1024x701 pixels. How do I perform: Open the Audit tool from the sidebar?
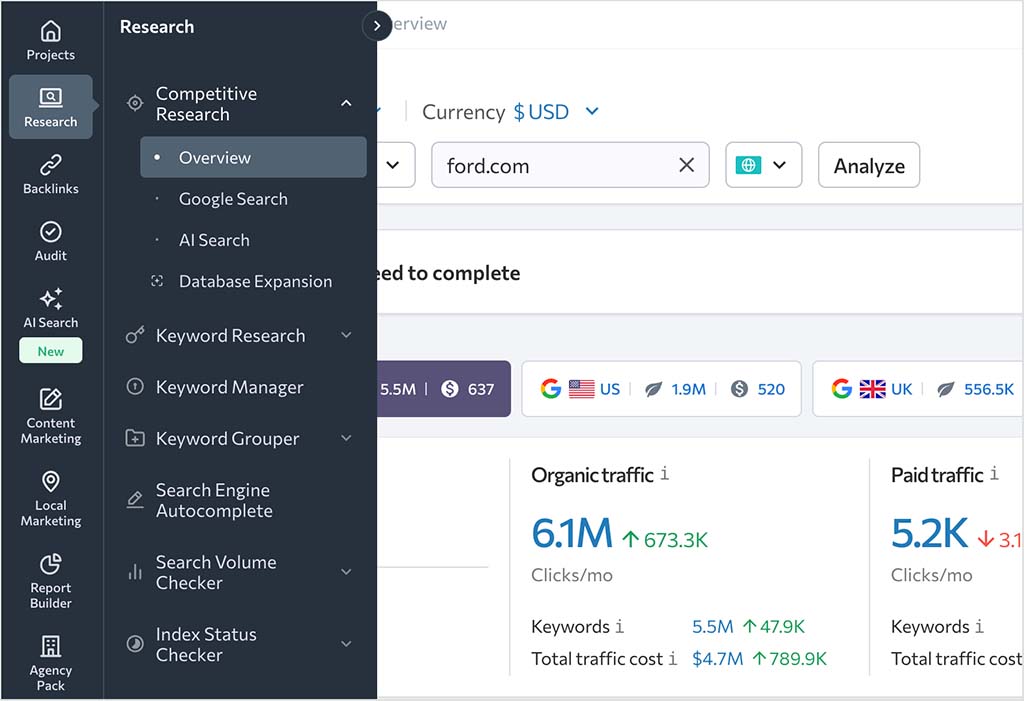point(50,240)
